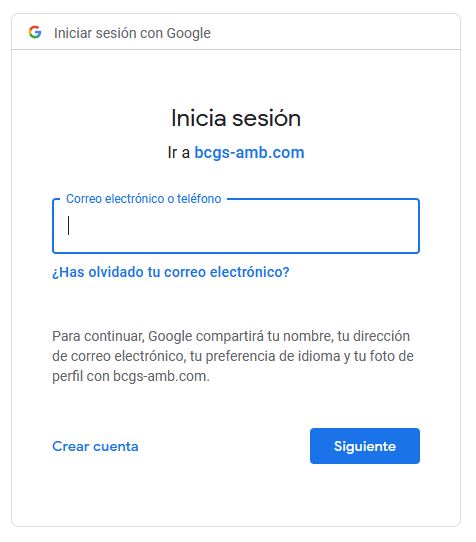476x542 pixels.
Task: Click the 'Ir a' text before the domain
Action: (179, 152)
